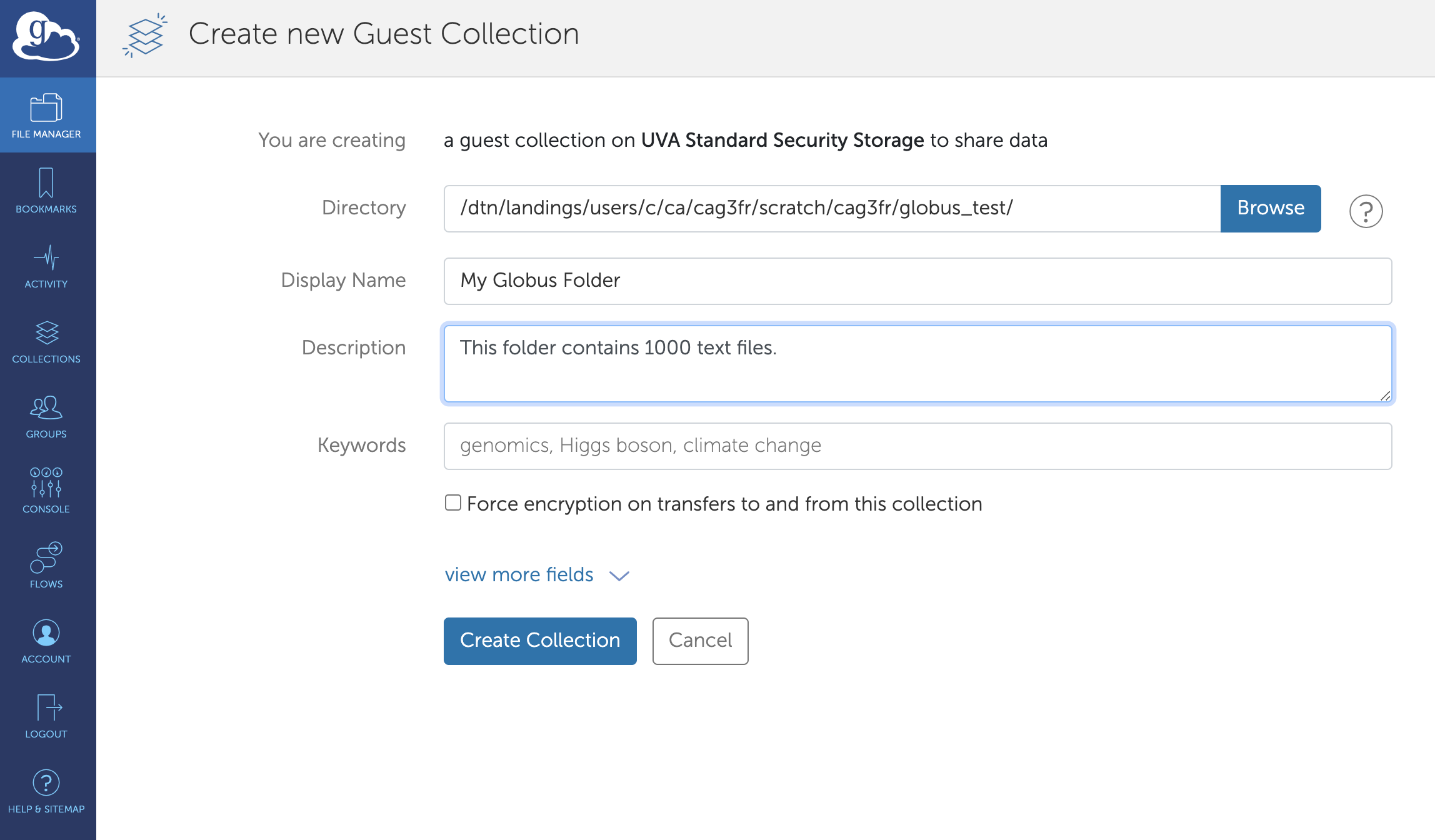Cancel the guest collection creation
This screenshot has width=1435, height=840.
coord(700,641)
